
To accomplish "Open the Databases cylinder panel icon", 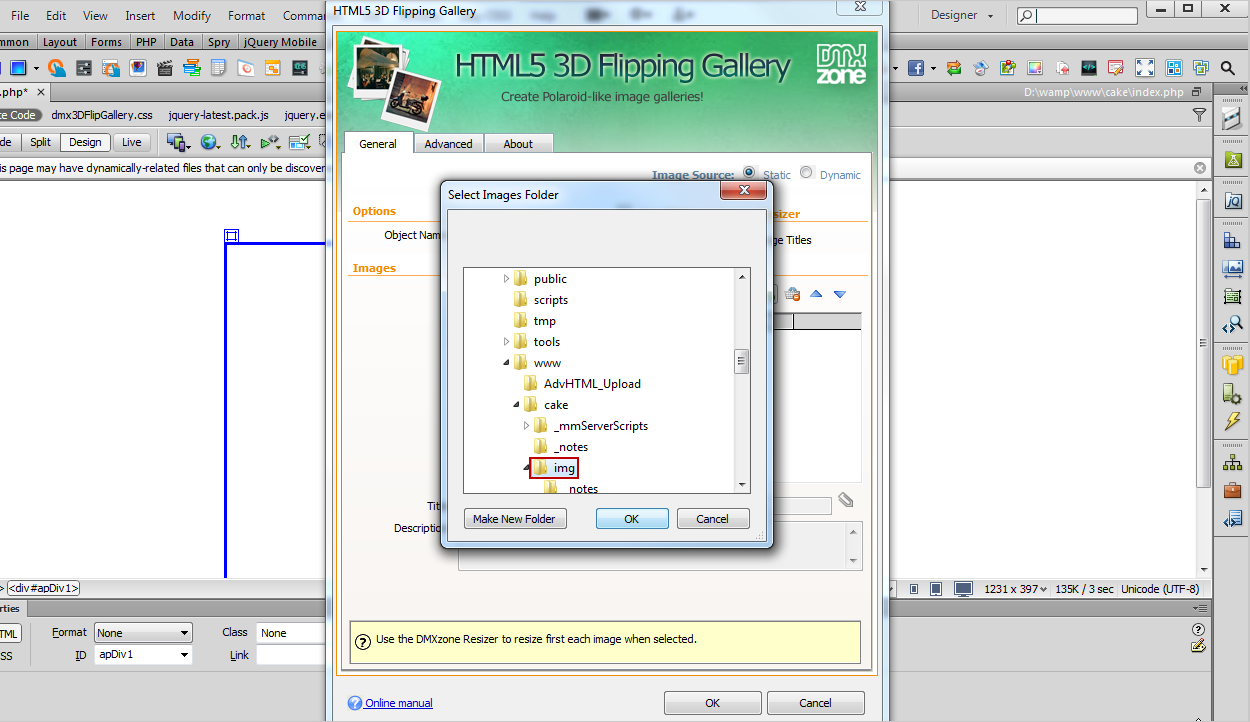I will tap(1233, 364).
